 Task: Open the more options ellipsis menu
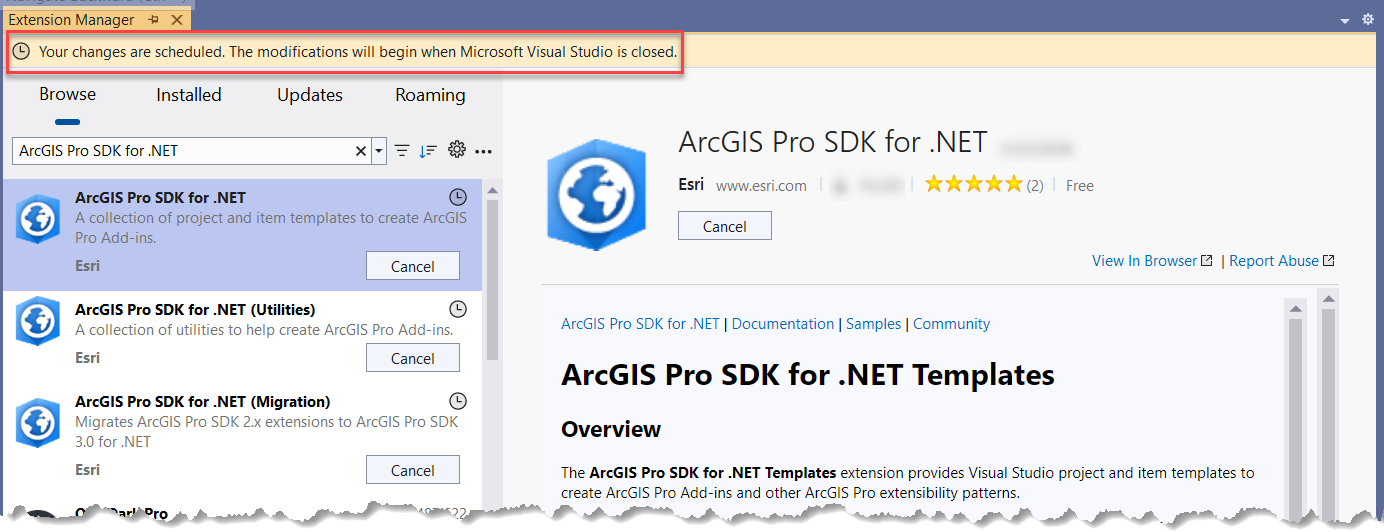point(484,152)
